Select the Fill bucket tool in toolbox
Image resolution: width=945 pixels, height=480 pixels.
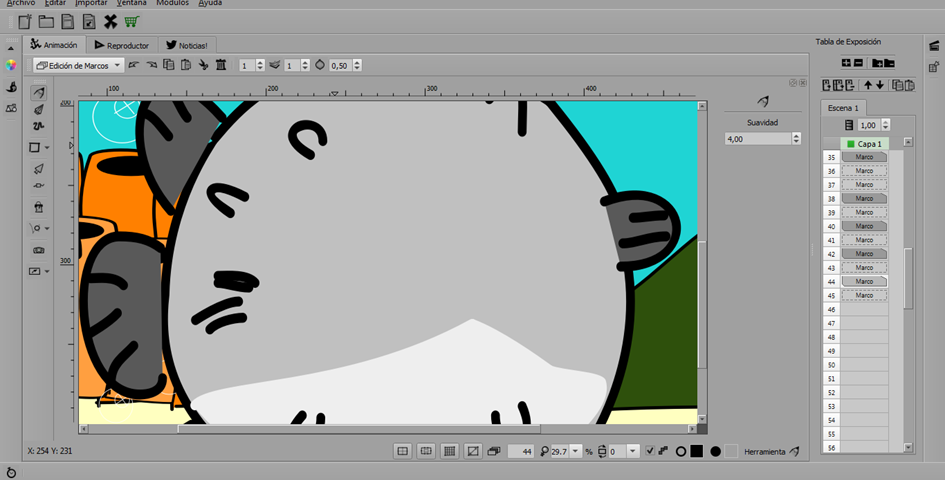pos(39,207)
